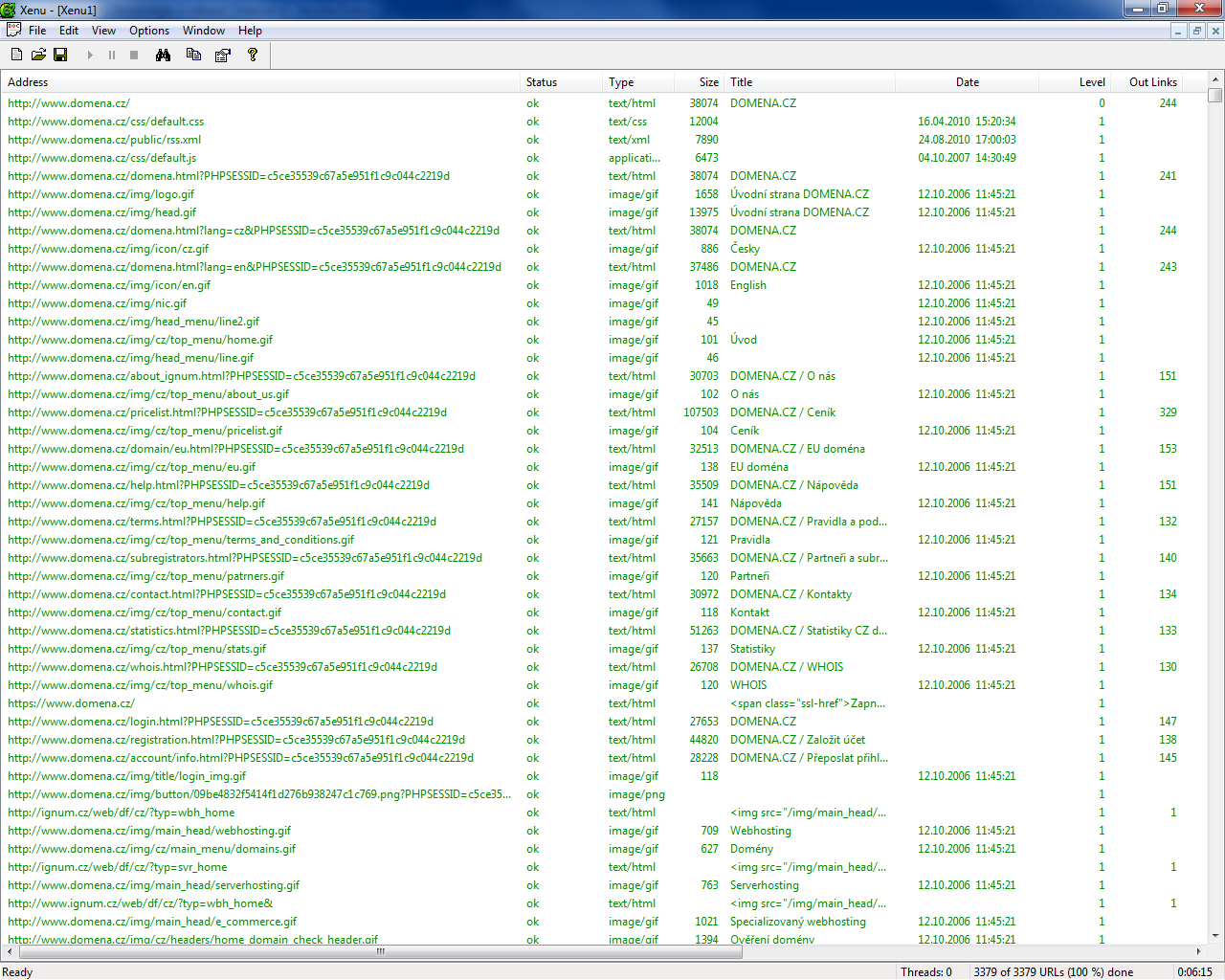Click title 'DOMENA.CZ / Založit účet'
Screen dimensions: 1225x980
pos(797,740)
